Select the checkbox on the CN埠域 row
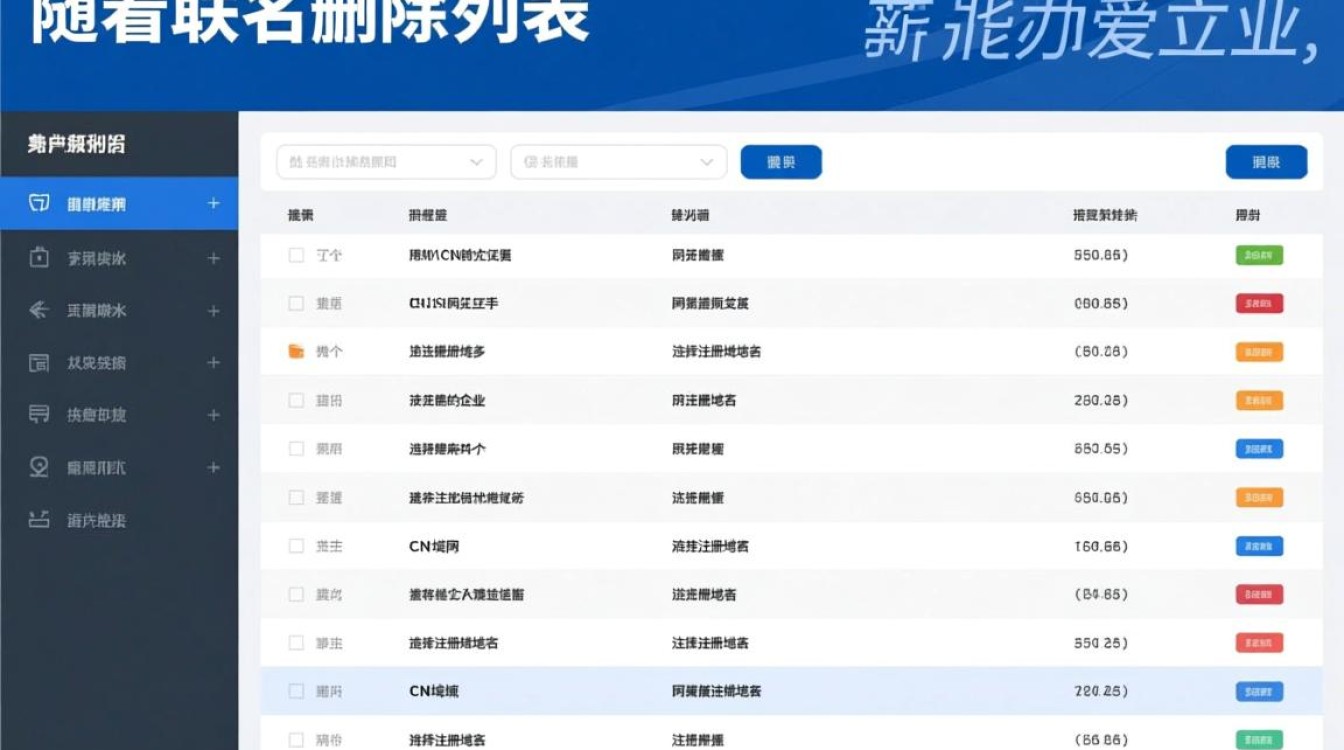Screen dimensions: 1344x750 click(x=296, y=691)
